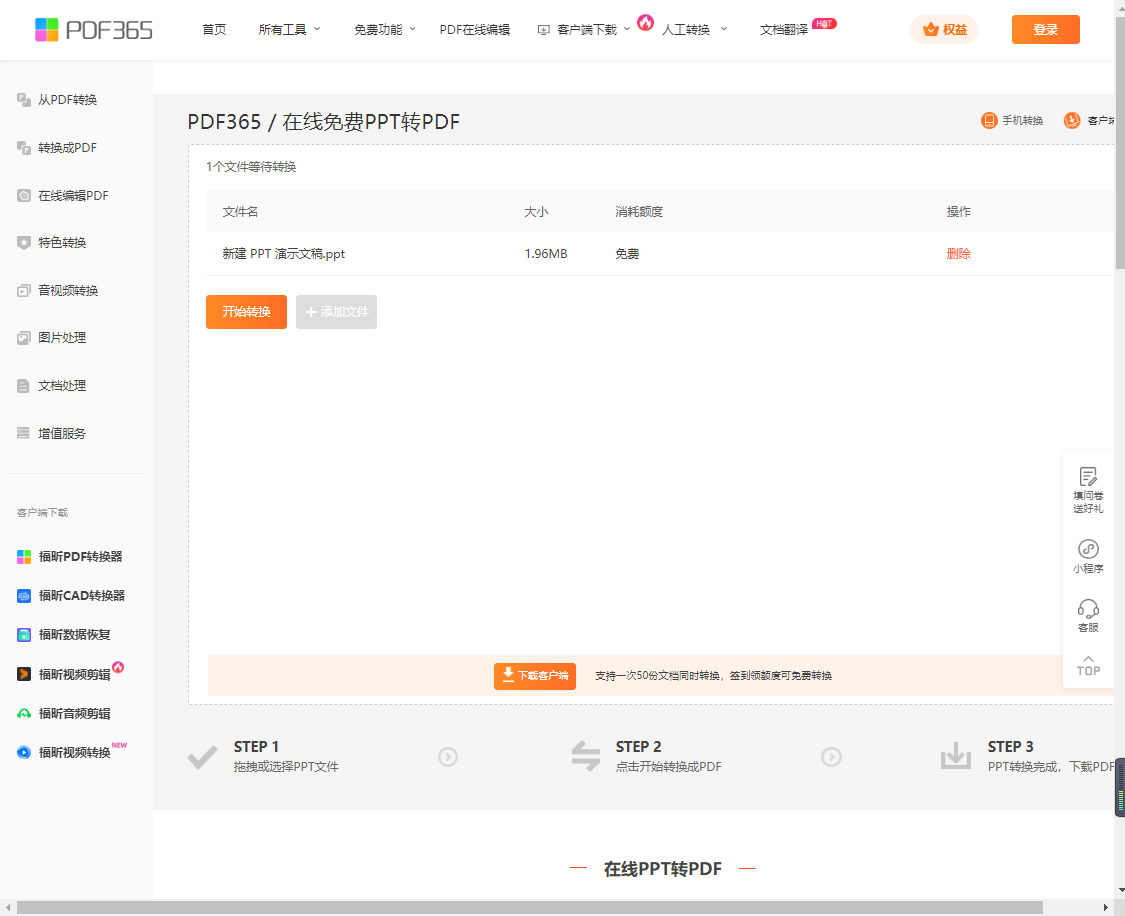Screen dimensions: 1125x916
Task: Click the flame icon beside 客户端下载
Action: click(x=646, y=22)
